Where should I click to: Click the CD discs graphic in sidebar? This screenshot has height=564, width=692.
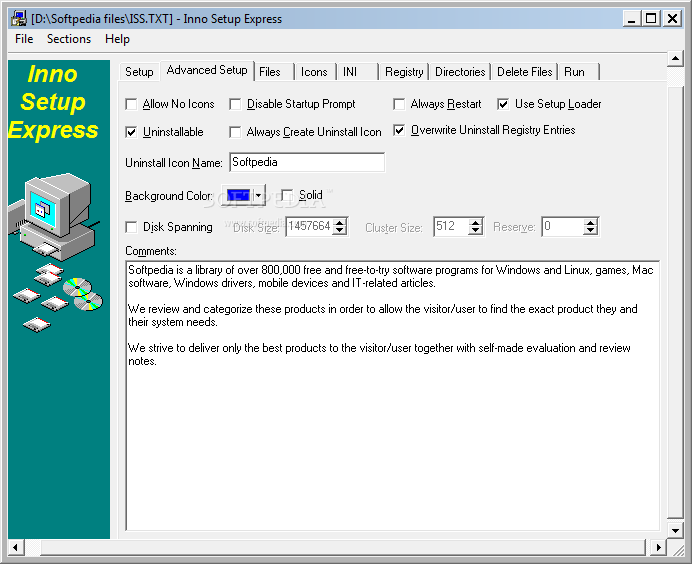point(83,294)
